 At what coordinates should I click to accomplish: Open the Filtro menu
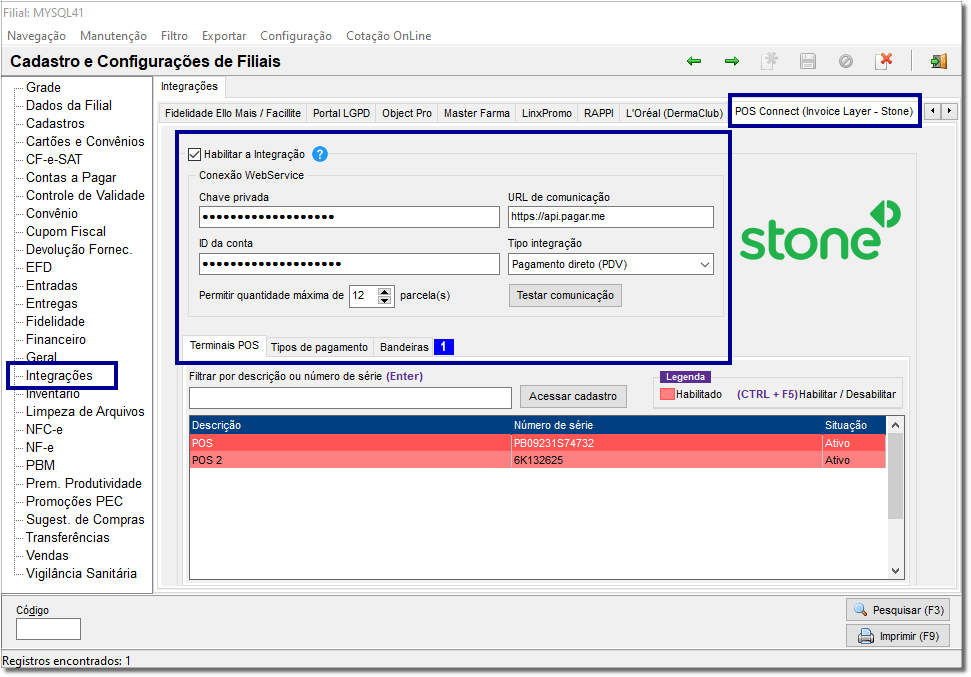coord(174,36)
